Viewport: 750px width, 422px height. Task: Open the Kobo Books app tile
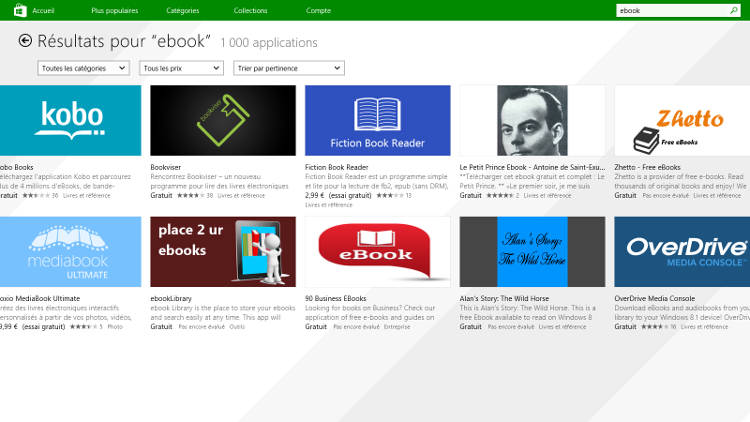pyautogui.click(x=70, y=120)
